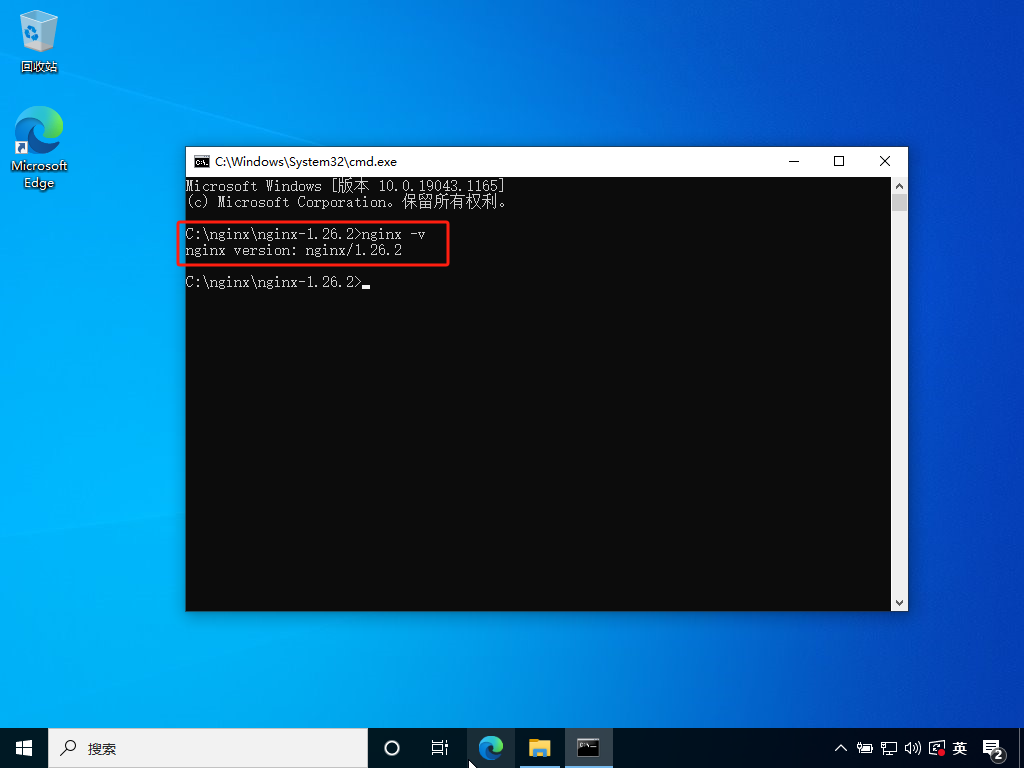Maximize the cmd.exe window
The width and height of the screenshot is (1024, 768).
[839, 161]
